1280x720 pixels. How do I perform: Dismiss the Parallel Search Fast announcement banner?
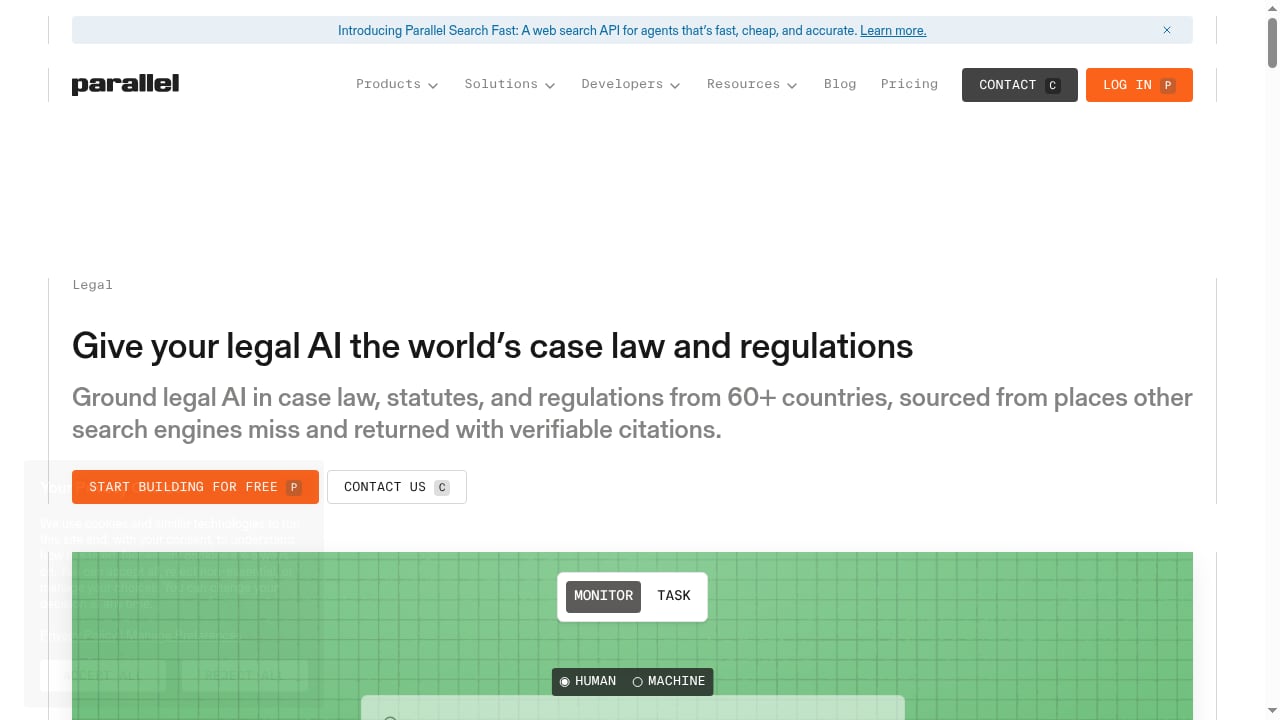point(1166,30)
